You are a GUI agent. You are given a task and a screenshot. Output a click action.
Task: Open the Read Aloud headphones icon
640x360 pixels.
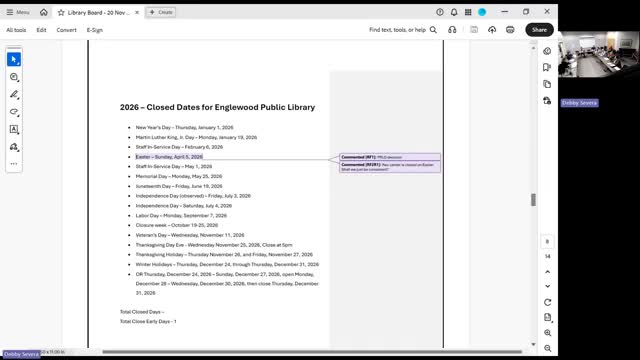(452, 30)
